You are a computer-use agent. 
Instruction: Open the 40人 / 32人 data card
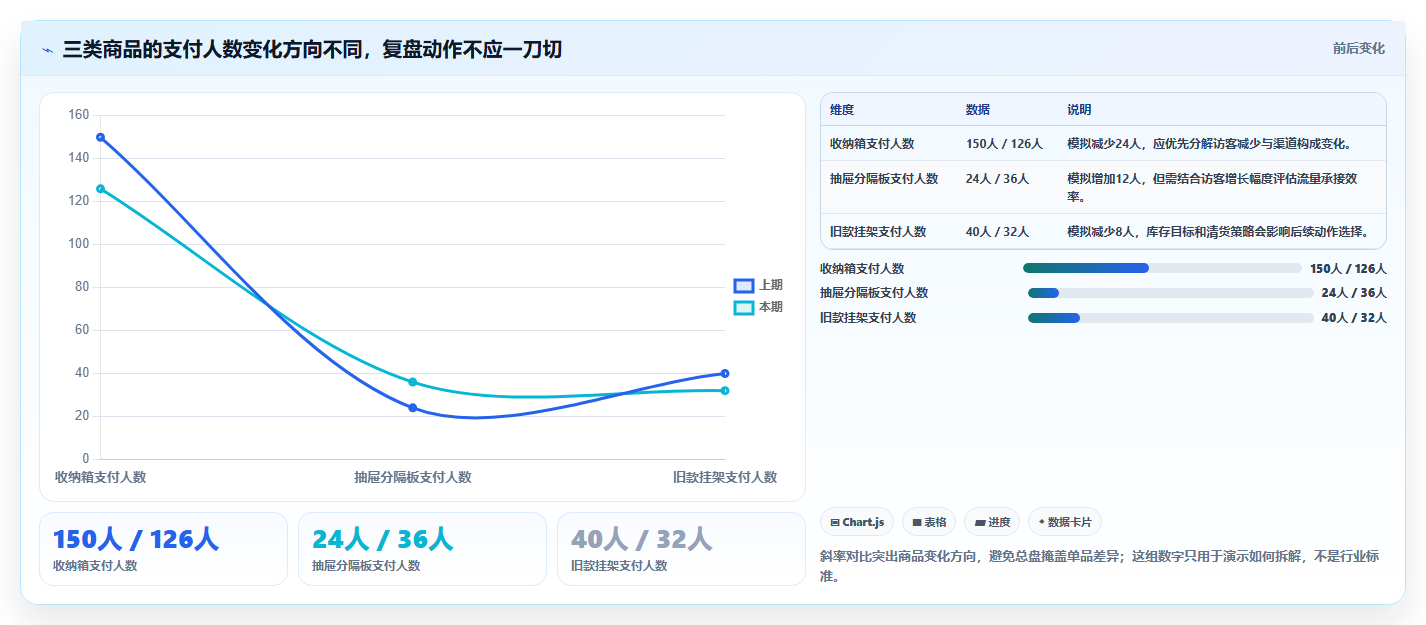tap(681, 549)
